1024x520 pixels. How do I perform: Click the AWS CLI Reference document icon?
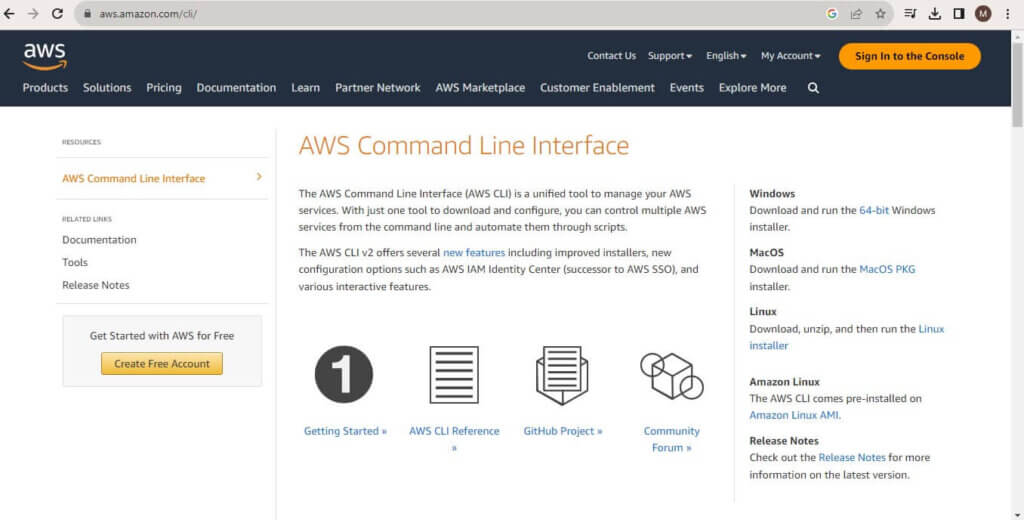454,375
